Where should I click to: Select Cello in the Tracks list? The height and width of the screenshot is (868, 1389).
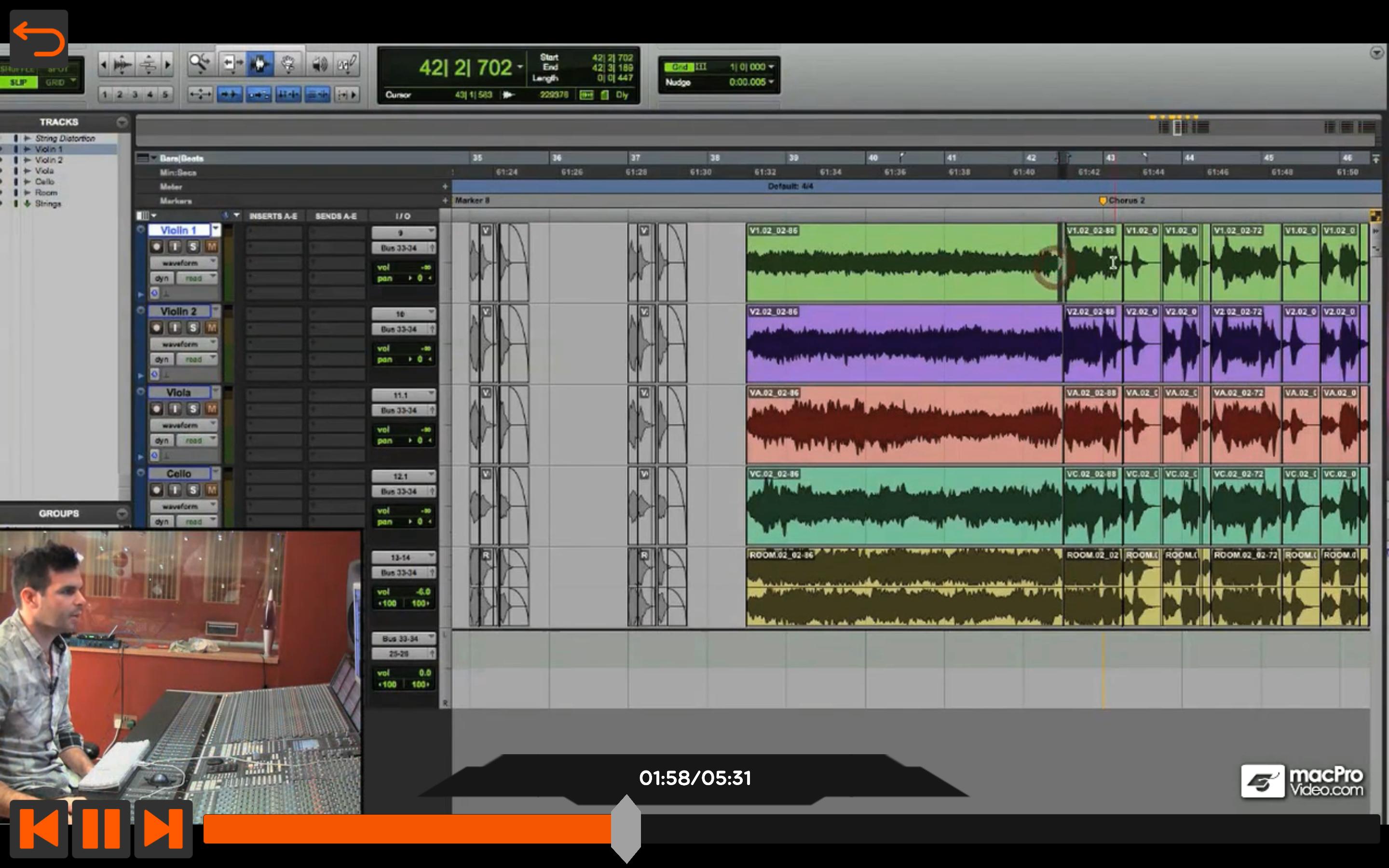pyautogui.click(x=44, y=181)
